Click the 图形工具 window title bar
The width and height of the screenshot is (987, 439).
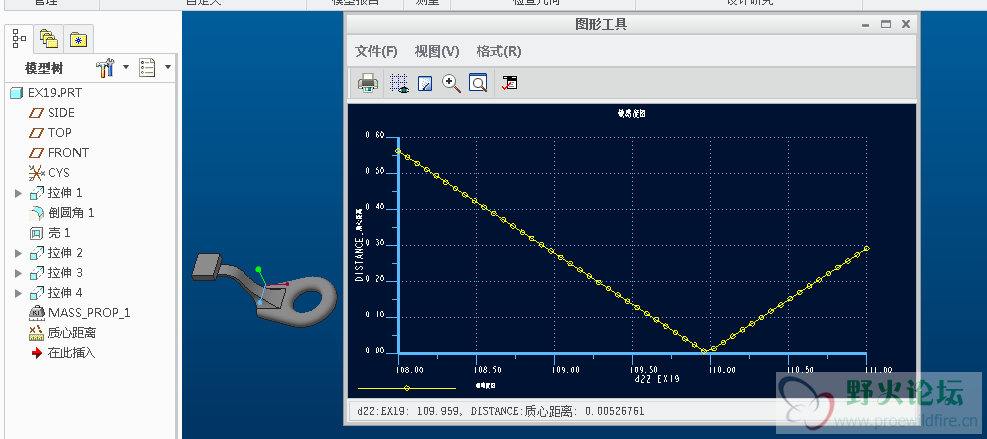click(x=601, y=25)
